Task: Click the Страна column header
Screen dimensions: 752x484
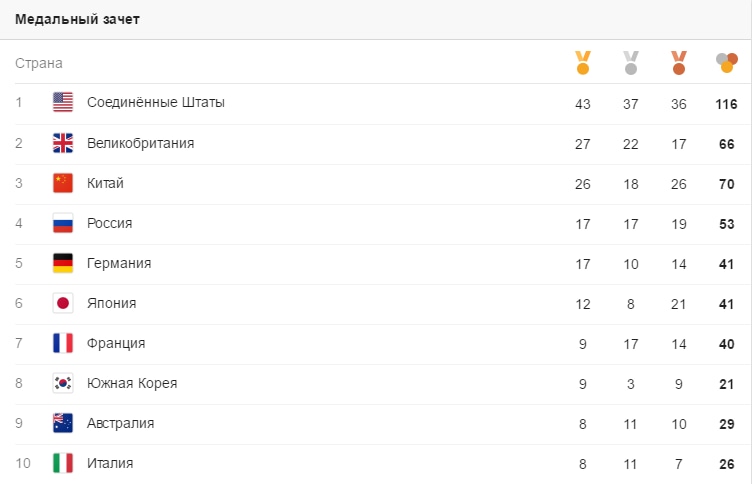Action: [39, 63]
